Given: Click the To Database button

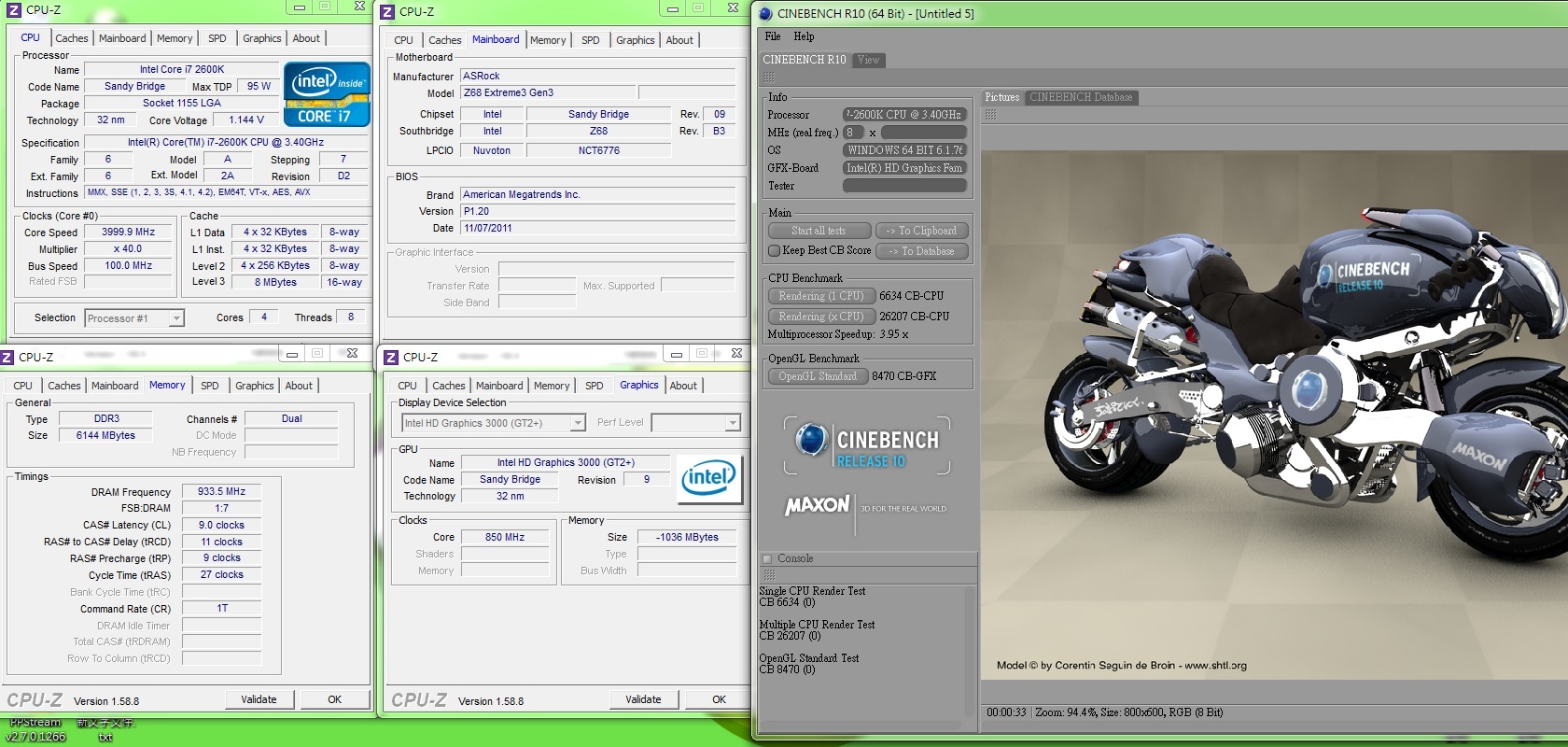Looking at the screenshot, I should 922,251.
